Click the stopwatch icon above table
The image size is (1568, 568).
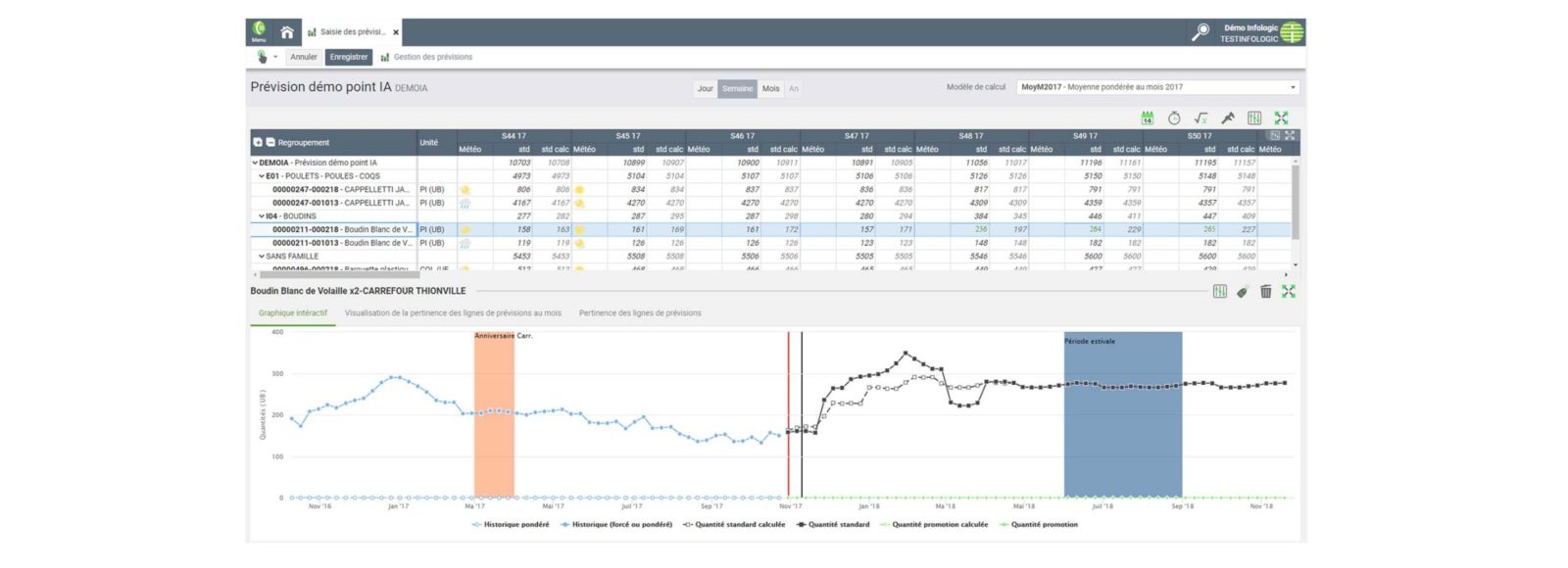1174,118
